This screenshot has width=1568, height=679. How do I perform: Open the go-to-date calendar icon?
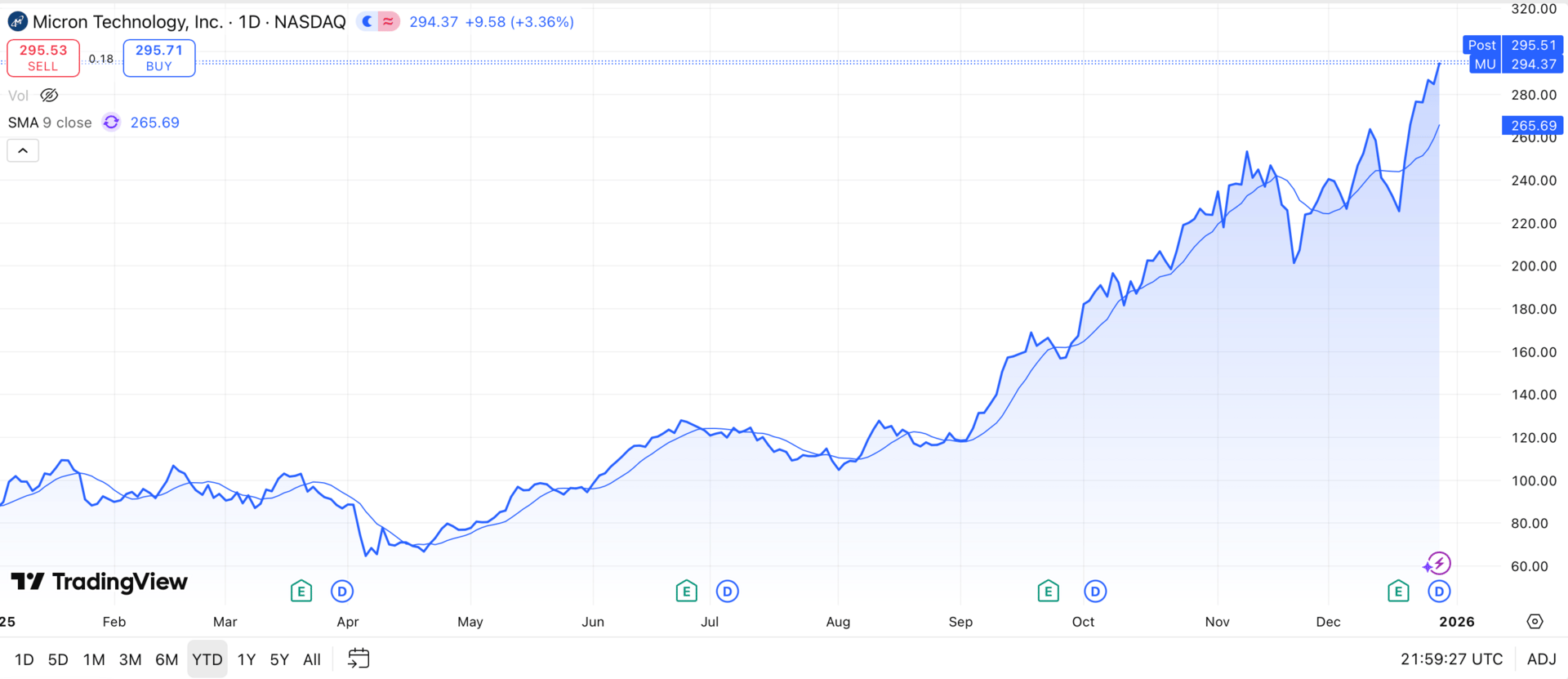tap(359, 659)
